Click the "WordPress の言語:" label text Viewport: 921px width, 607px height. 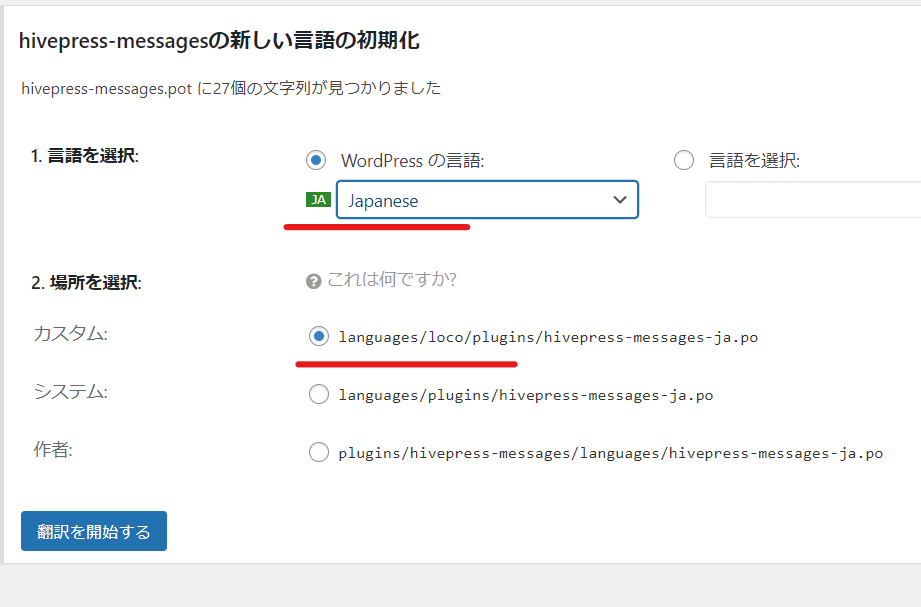412,161
